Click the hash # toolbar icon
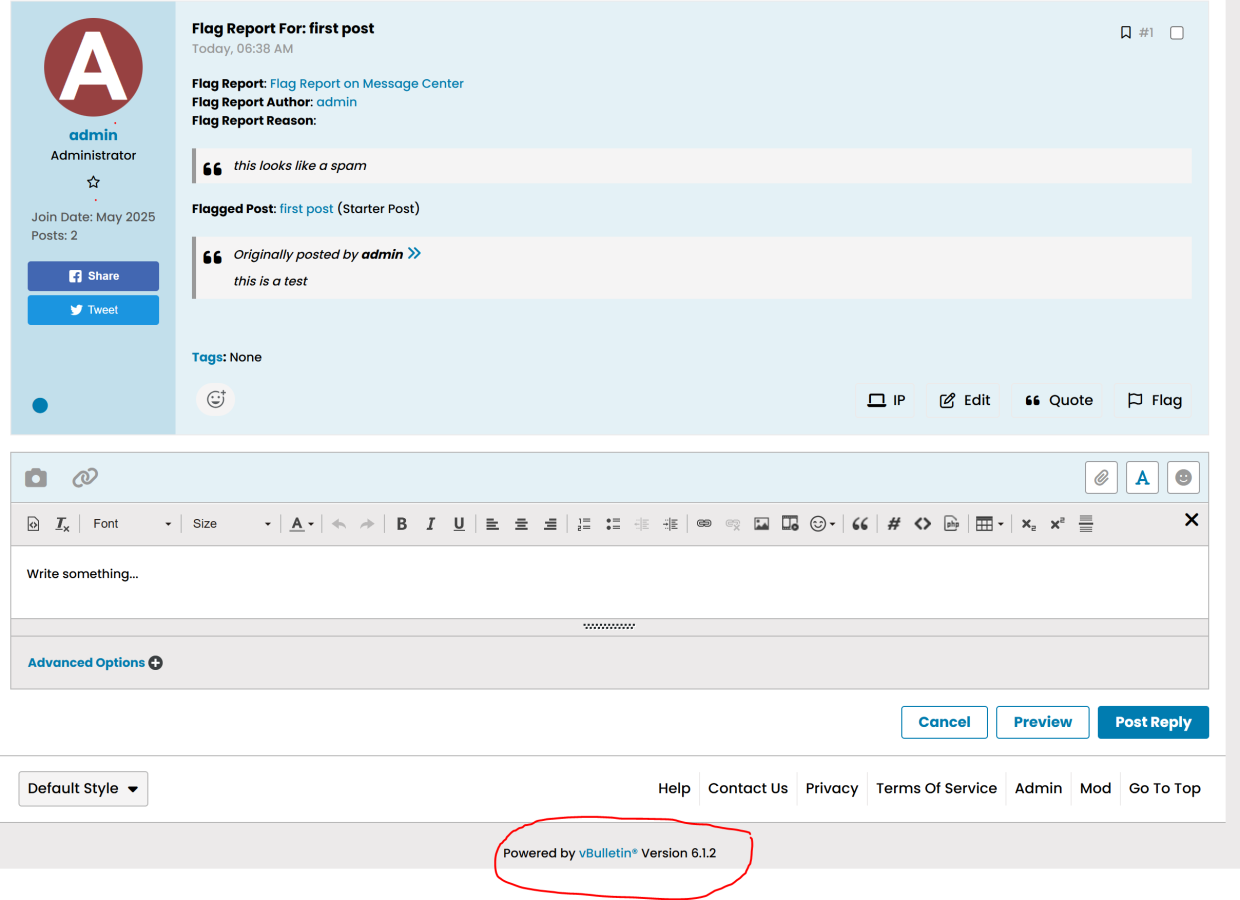This screenshot has width=1240, height=900. tap(894, 524)
